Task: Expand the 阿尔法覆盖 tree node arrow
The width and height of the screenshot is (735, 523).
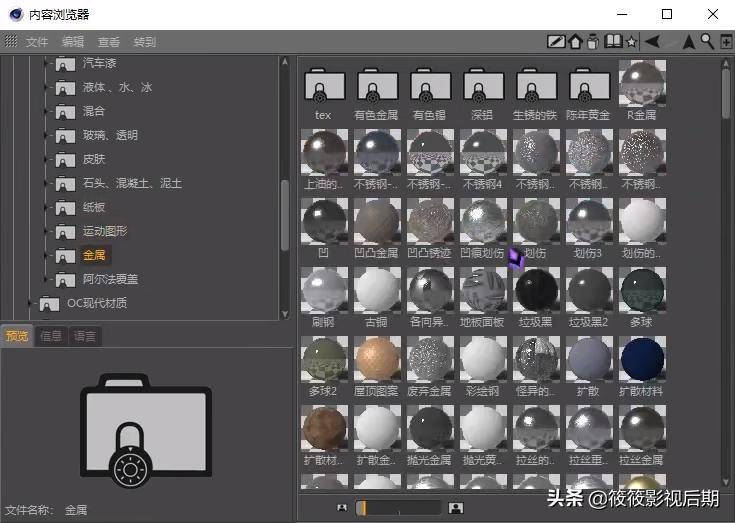Action: (x=45, y=280)
